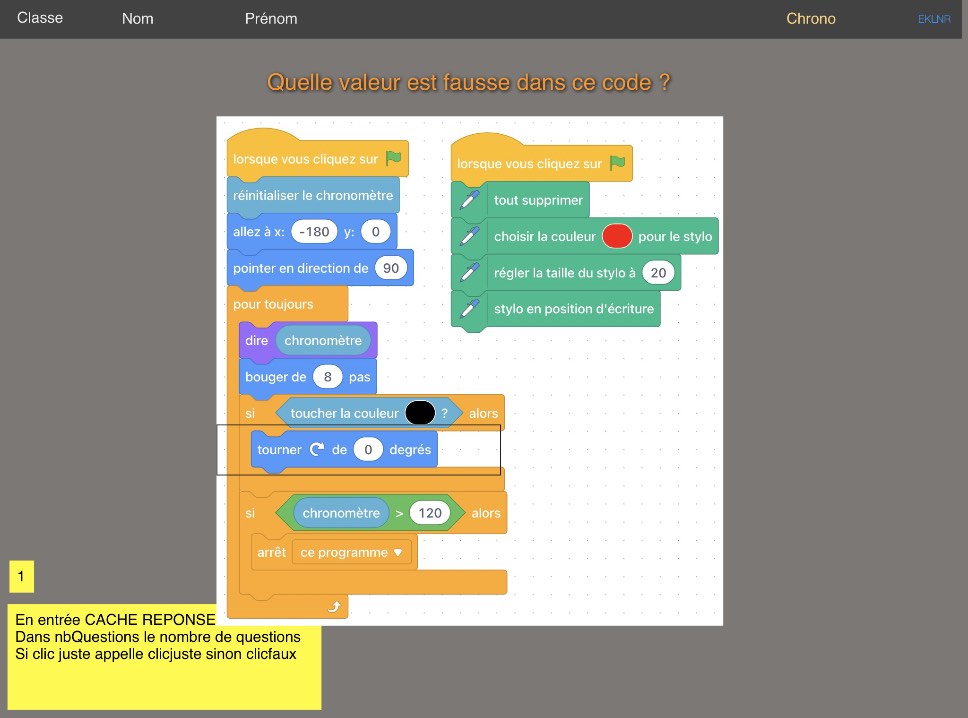Screen dimensions: 968x718
Task: Click the pen size value 20
Action: tap(658, 273)
